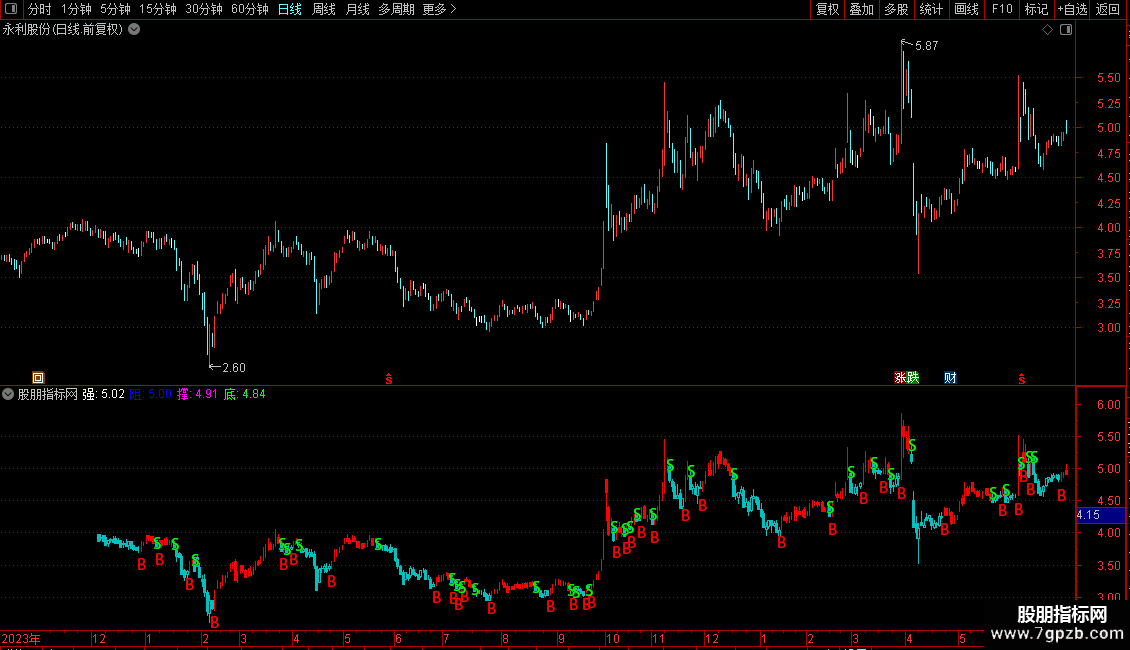The image size is (1130, 650).
Task: Click the 5.87 high price label
Action: click(x=926, y=46)
